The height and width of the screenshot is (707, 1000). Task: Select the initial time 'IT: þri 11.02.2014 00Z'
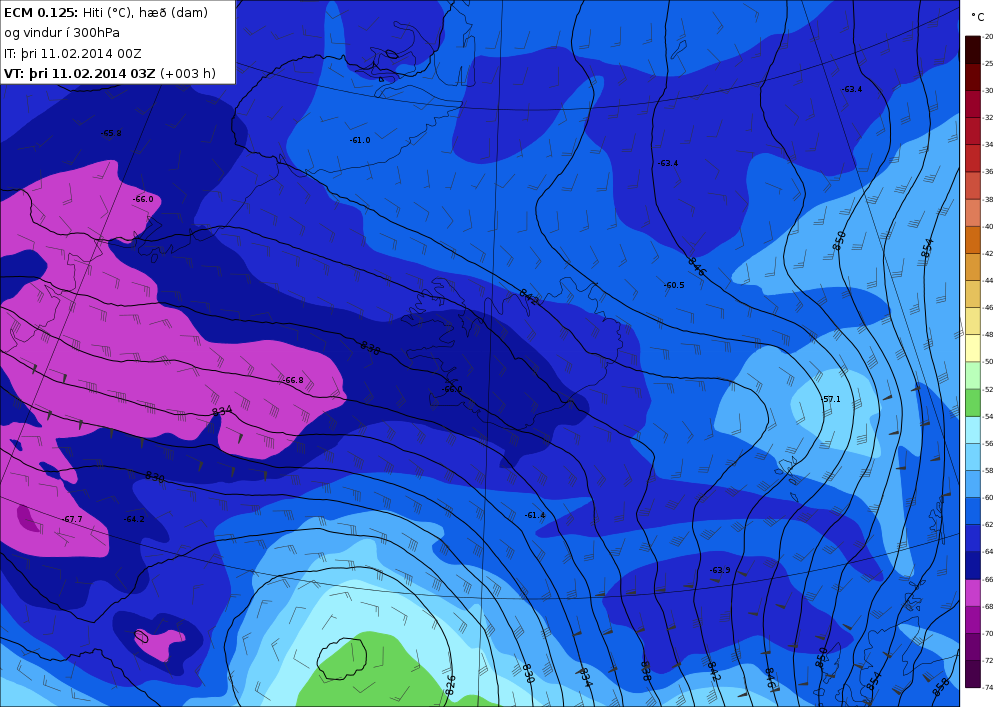tap(73, 54)
